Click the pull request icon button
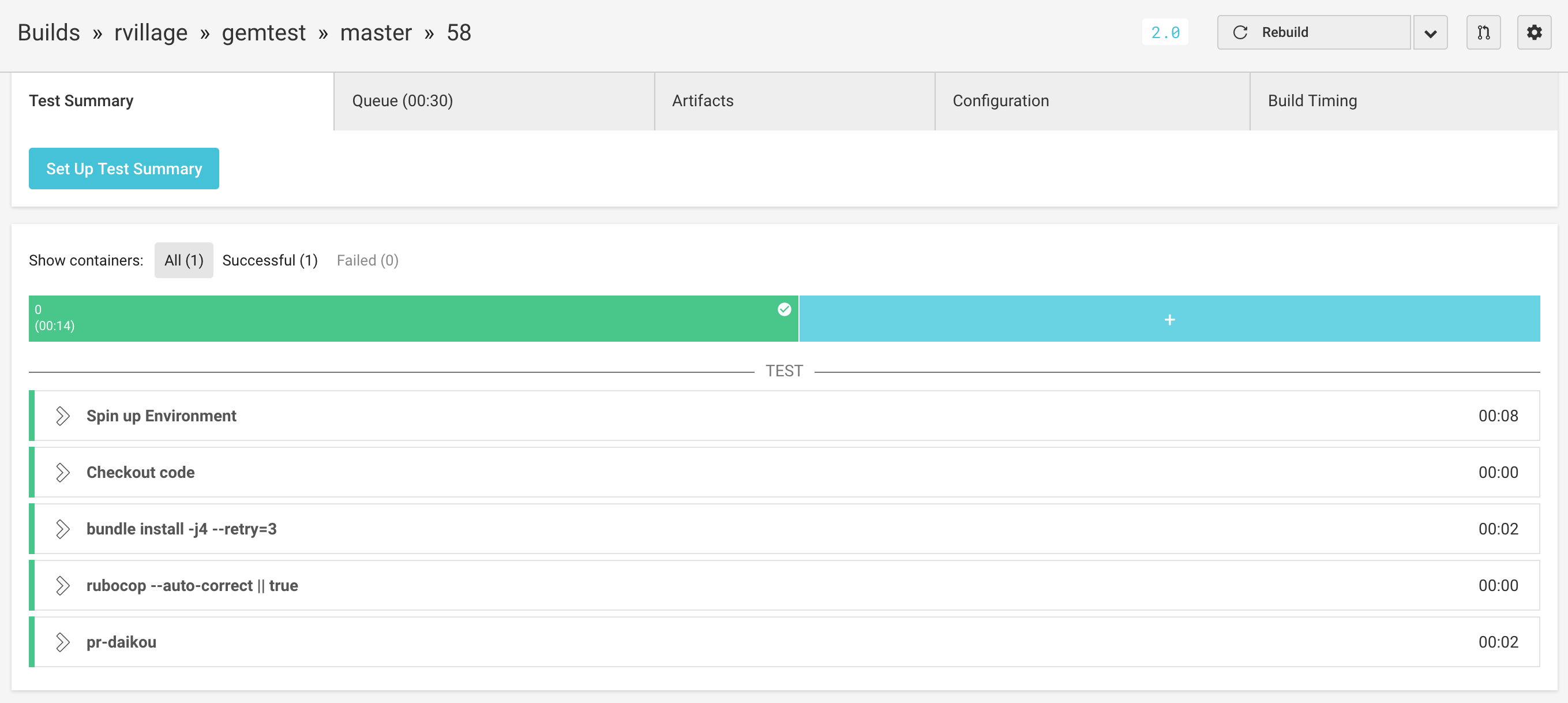 click(1483, 32)
